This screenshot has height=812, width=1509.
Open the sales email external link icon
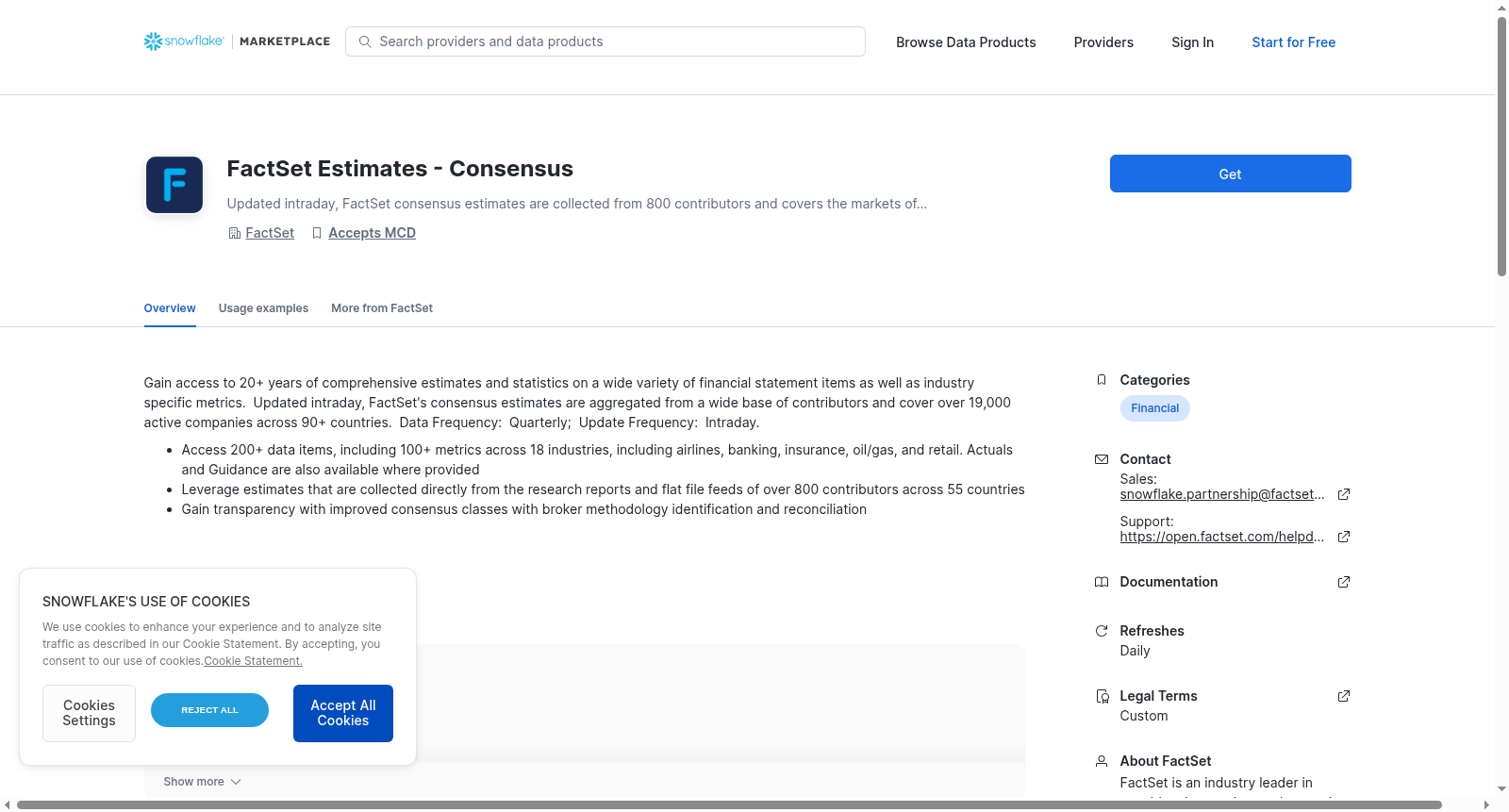click(x=1344, y=494)
